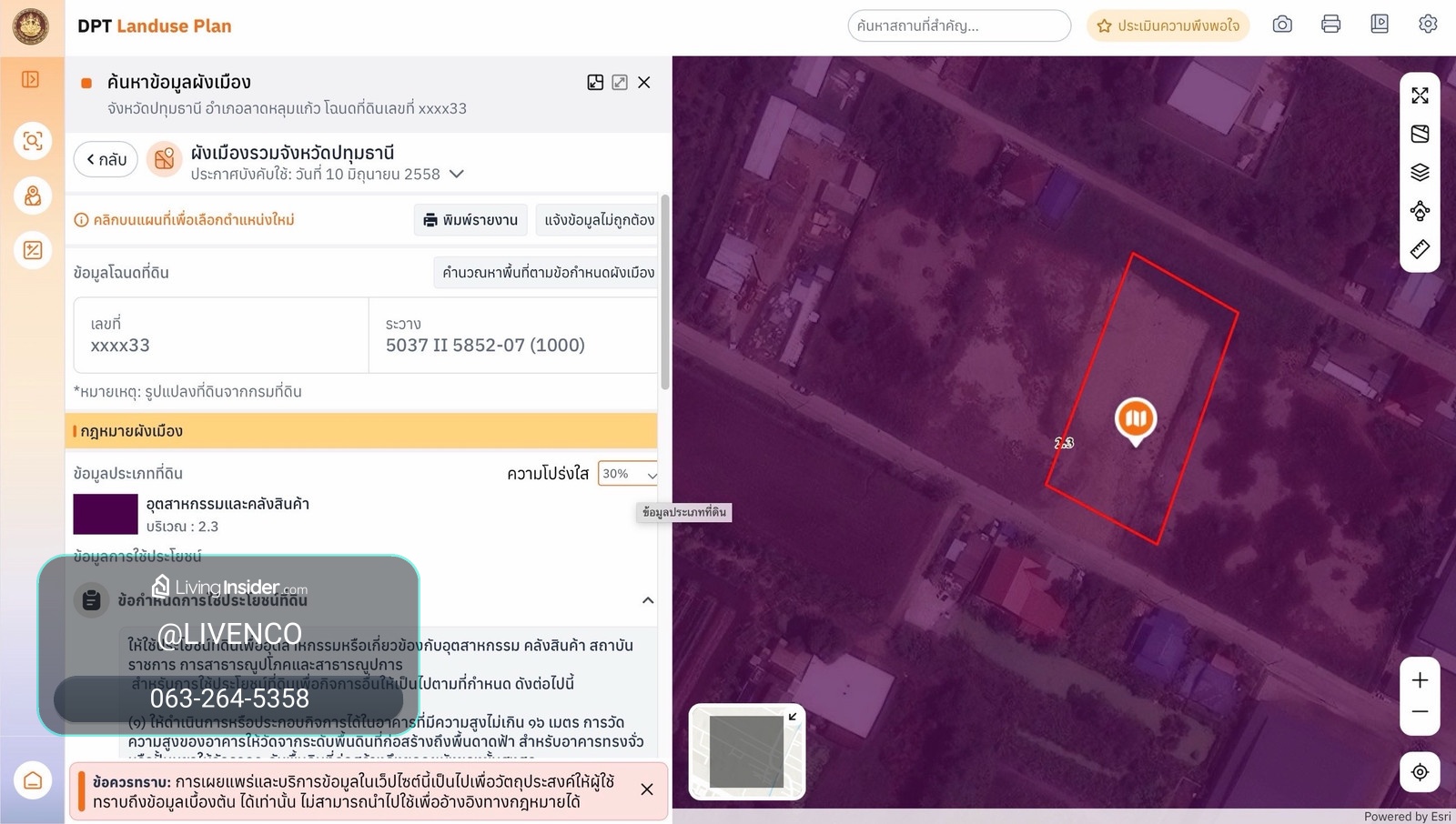The height and width of the screenshot is (824, 1456).
Task: Click the DPT agency logo emblem
Action: click(31, 26)
